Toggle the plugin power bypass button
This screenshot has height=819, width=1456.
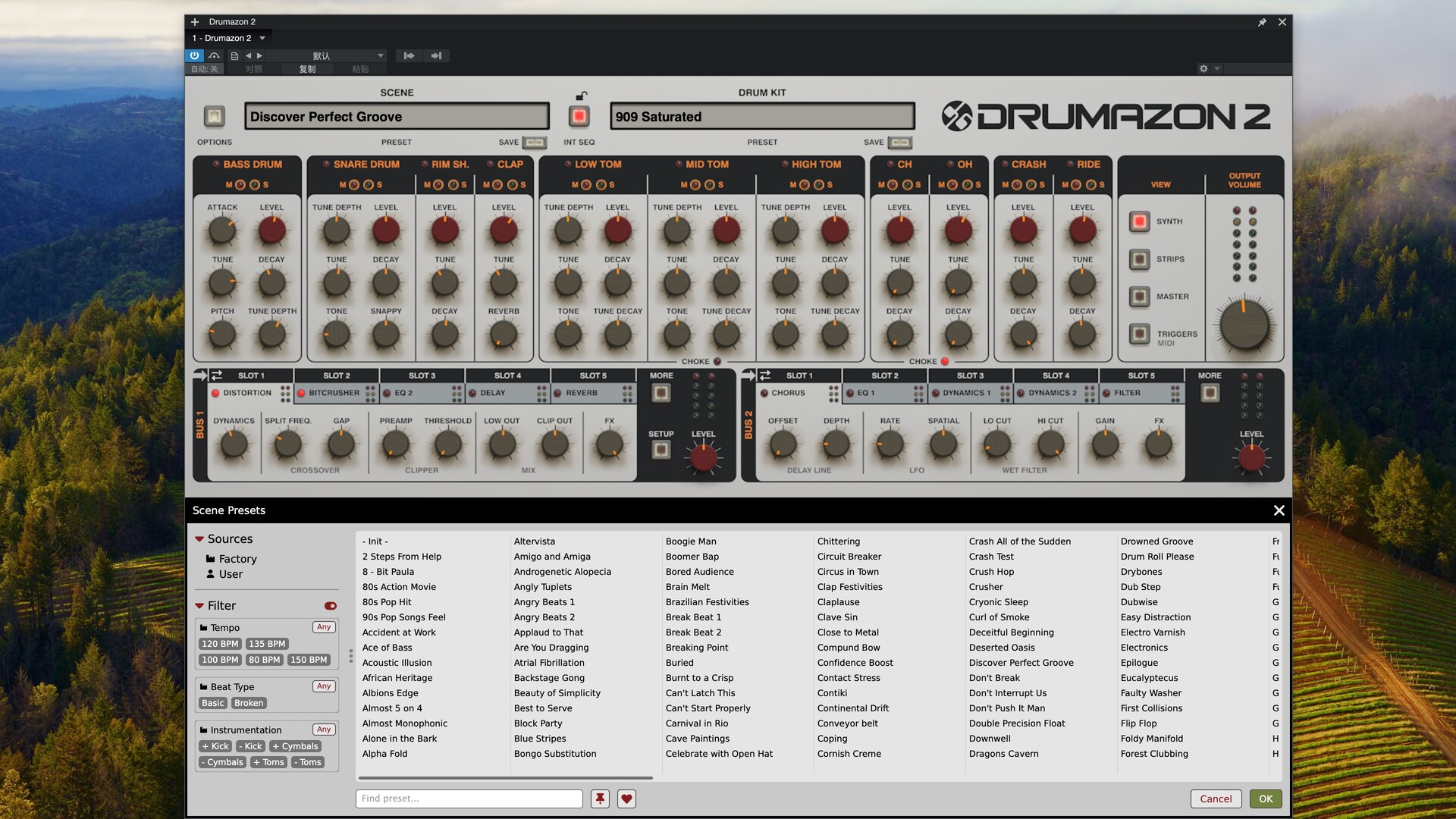pyautogui.click(x=194, y=55)
